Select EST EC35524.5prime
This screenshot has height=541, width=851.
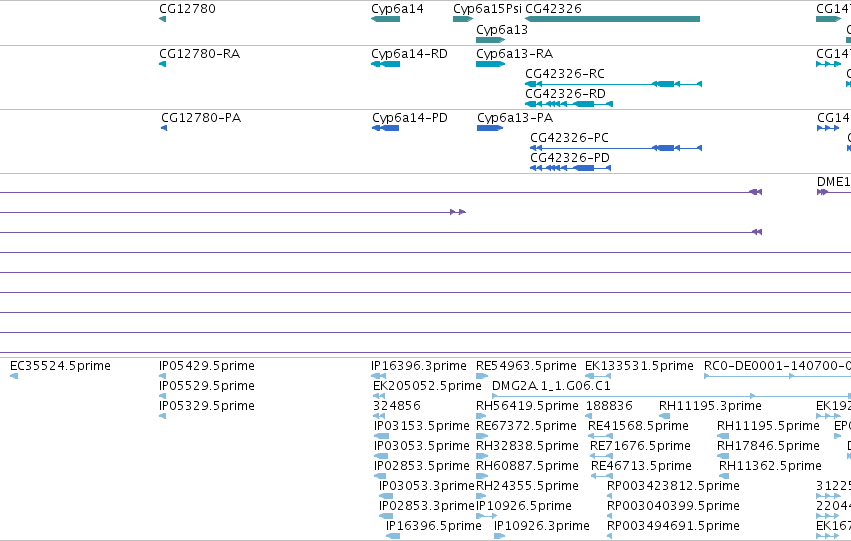[60, 366]
